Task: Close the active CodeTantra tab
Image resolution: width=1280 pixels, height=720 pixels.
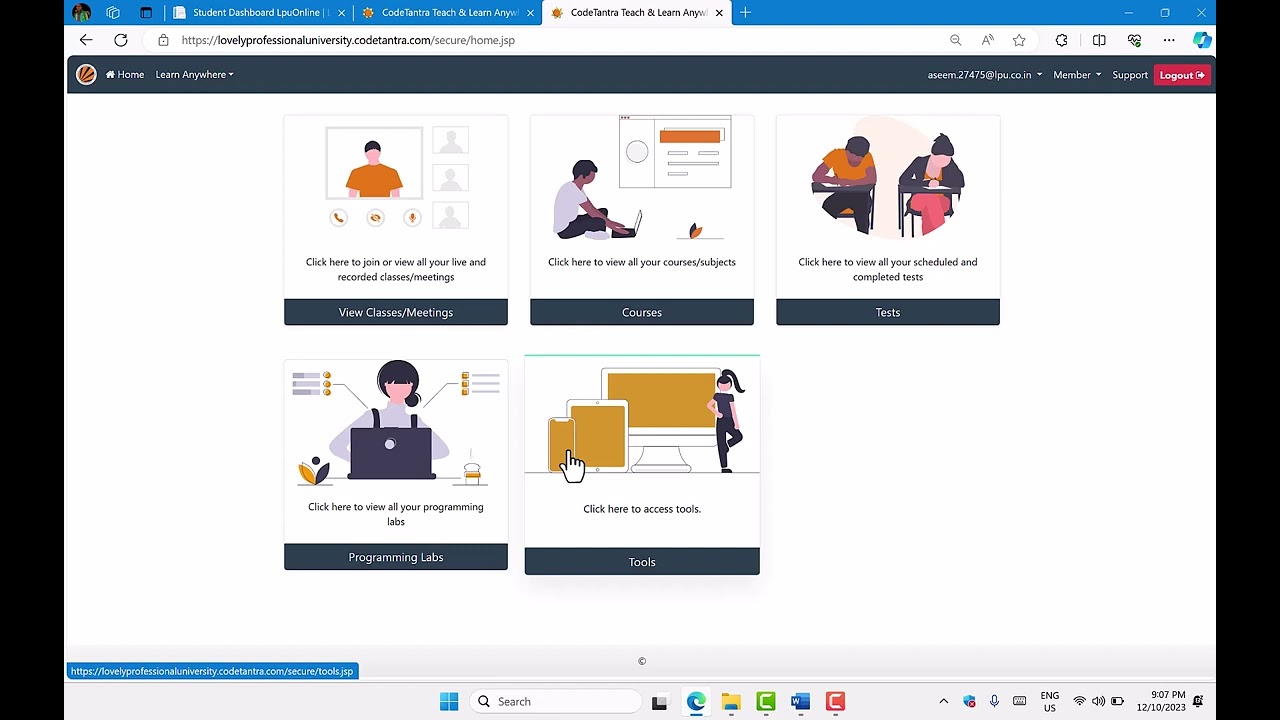Action: (719, 13)
